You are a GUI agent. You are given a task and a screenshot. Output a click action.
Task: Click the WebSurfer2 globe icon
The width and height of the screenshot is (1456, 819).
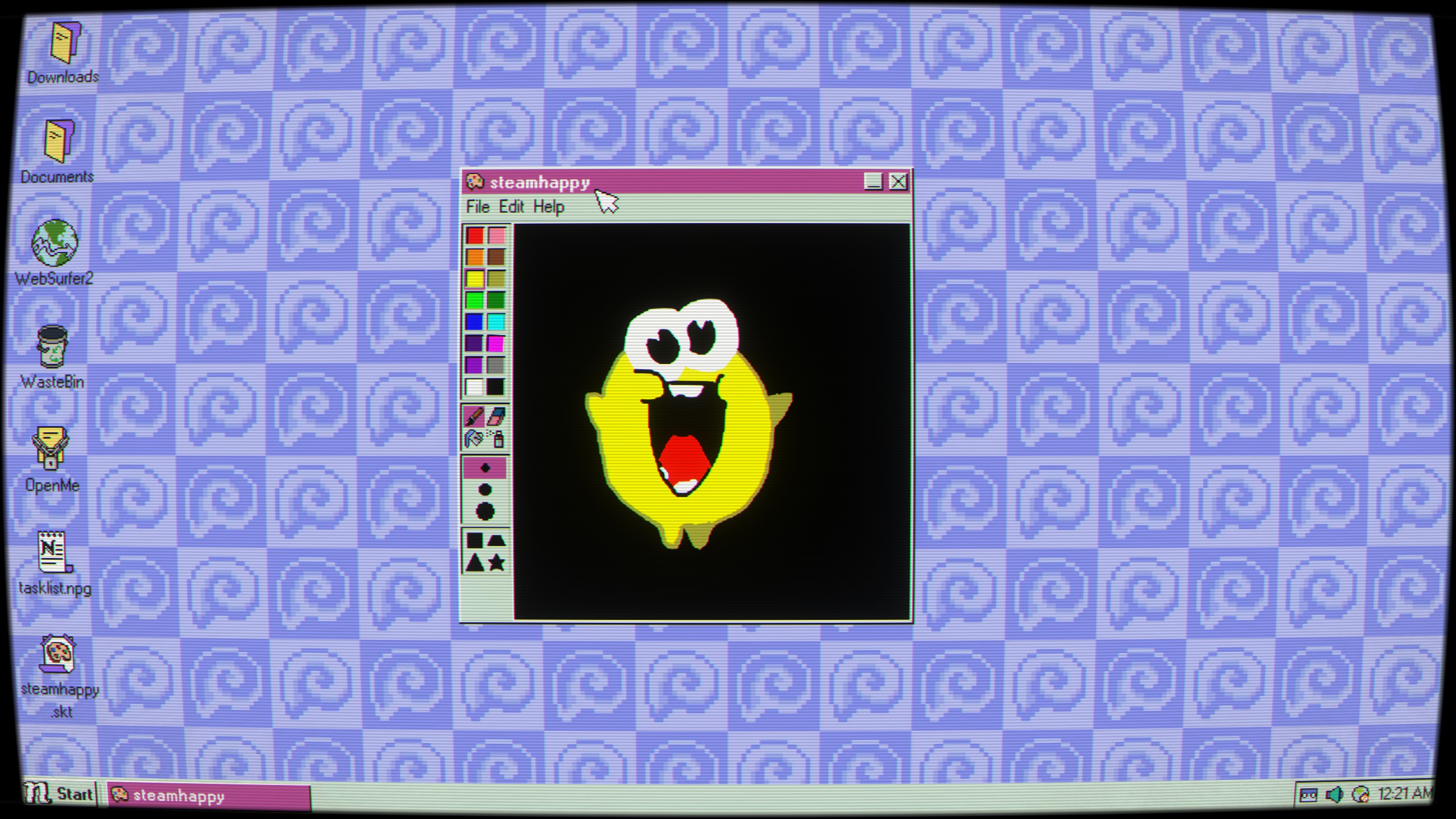[x=55, y=243]
